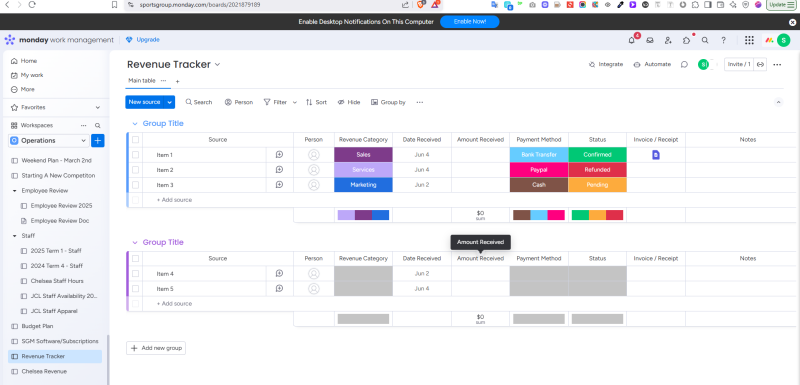Open the apps grid menu icon
The width and height of the screenshot is (800, 385).
pyautogui.click(x=749, y=40)
